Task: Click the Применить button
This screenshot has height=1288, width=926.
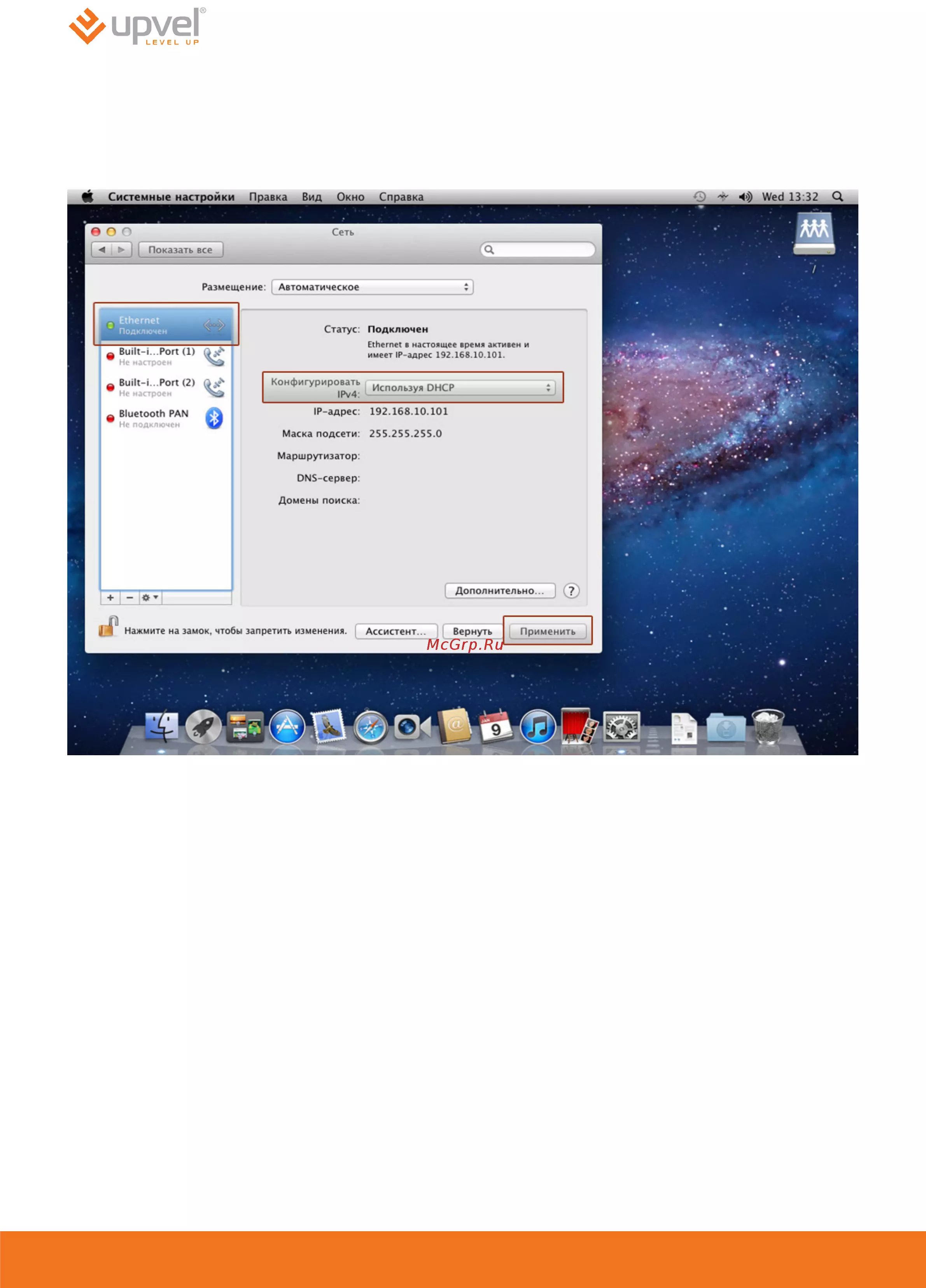Action: click(547, 631)
